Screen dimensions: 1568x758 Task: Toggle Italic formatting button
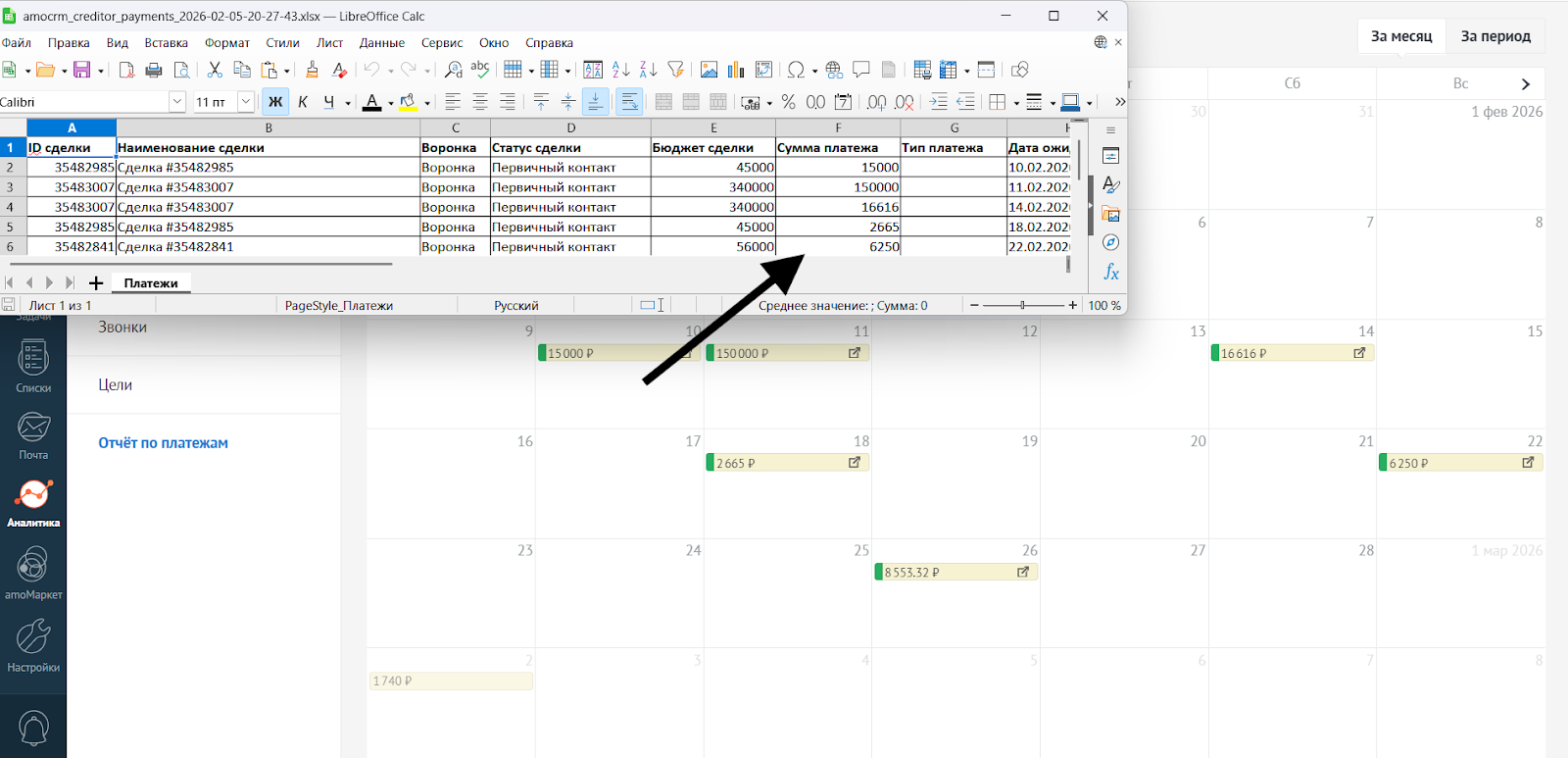(303, 102)
